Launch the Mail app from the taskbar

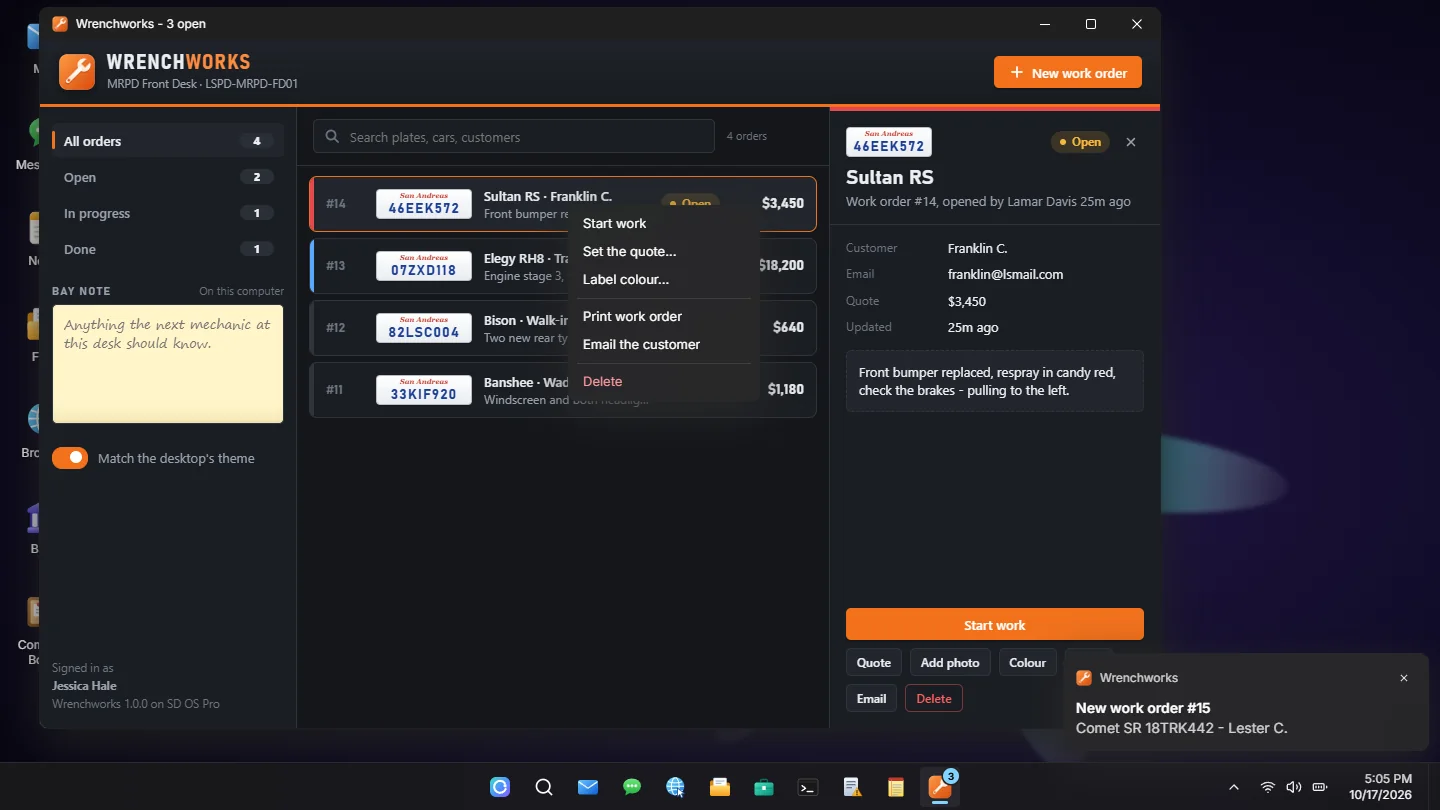[x=588, y=787]
